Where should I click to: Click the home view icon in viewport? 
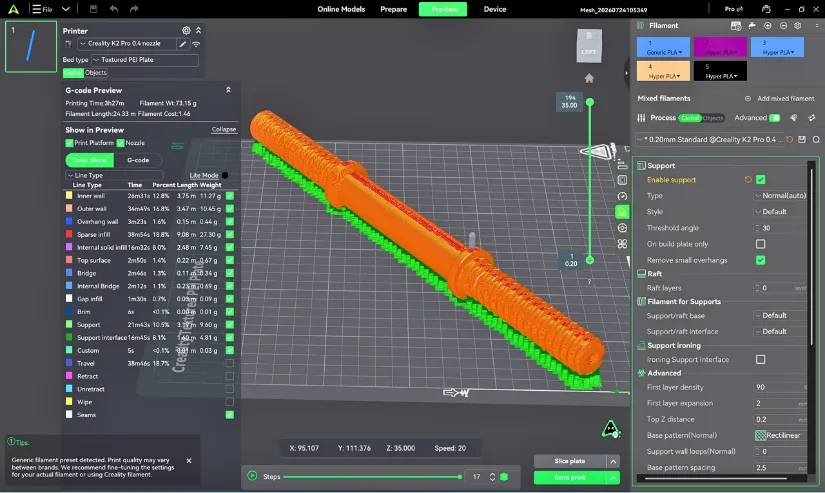click(589, 78)
